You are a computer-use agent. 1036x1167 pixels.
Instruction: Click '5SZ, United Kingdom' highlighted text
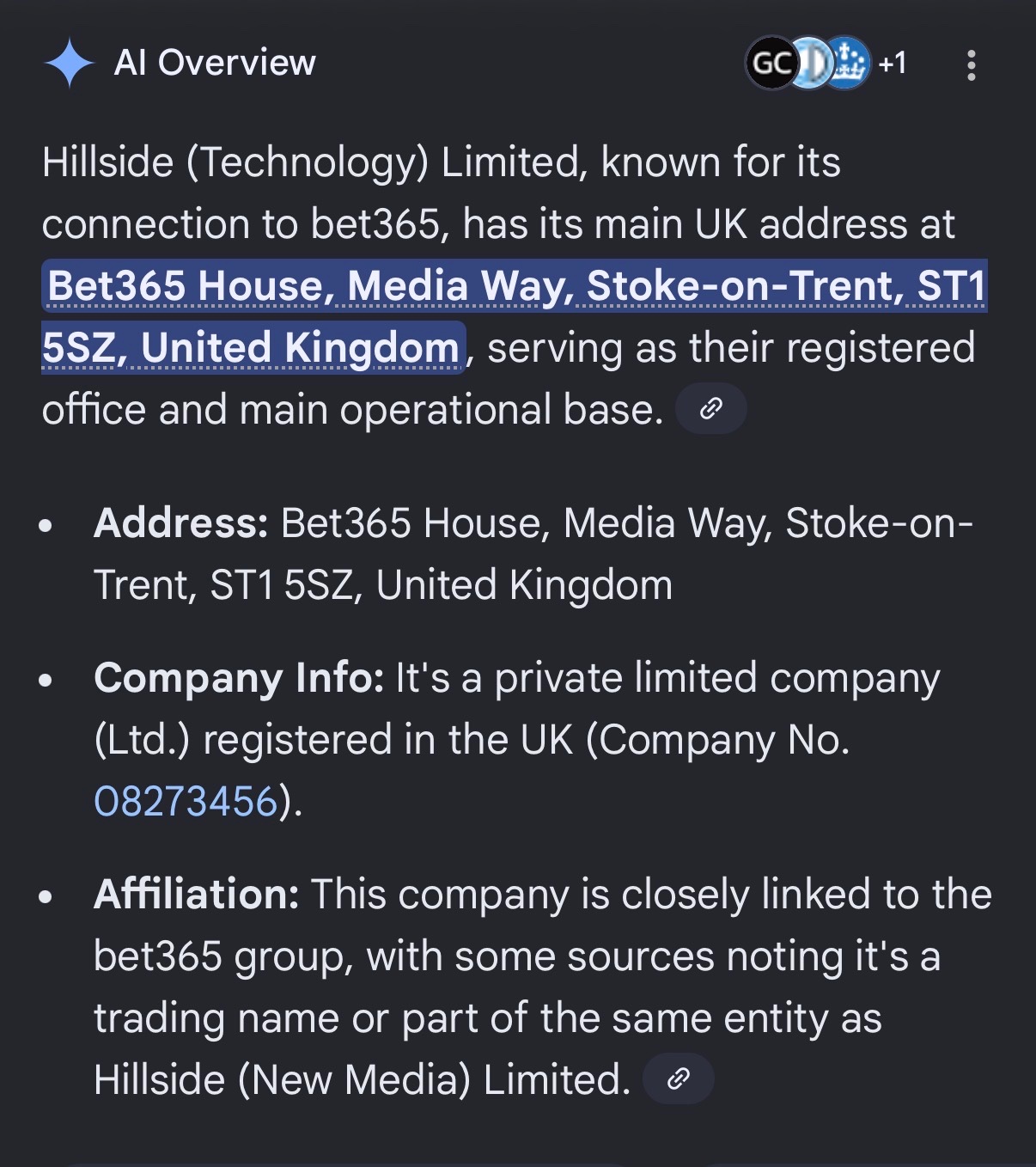coord(251,348)
